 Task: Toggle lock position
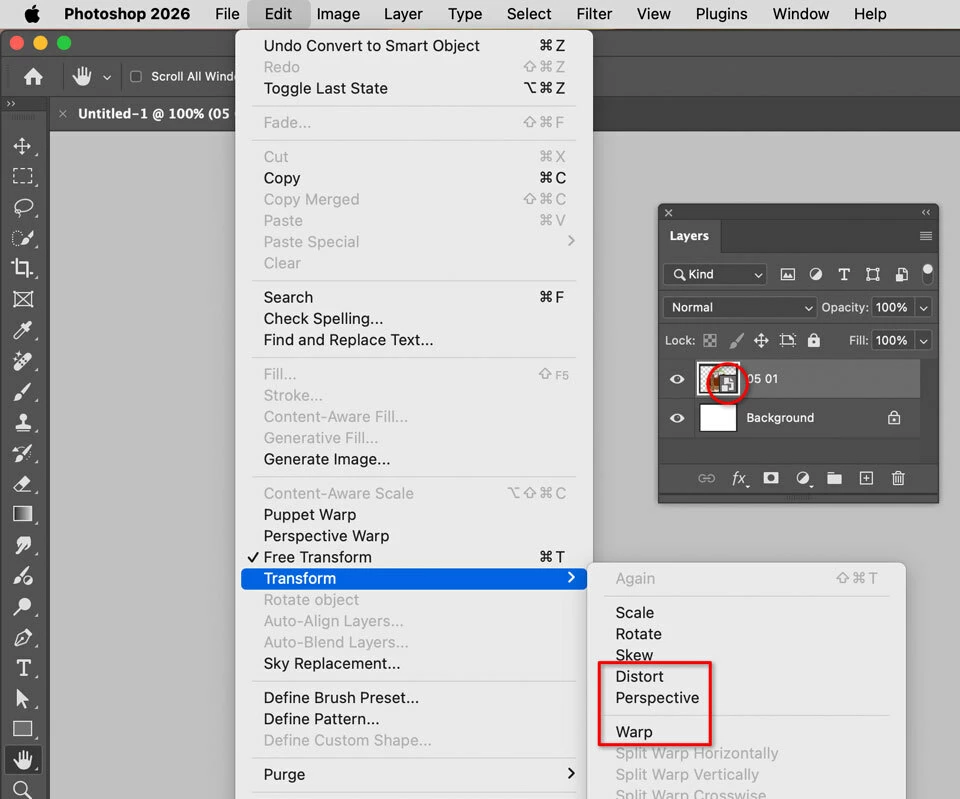761,340
